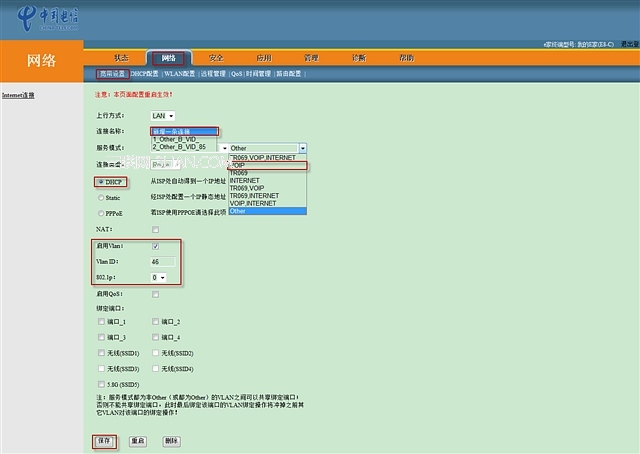
Task: Select the 远程管理 submenu
Action: pos(213,74)
